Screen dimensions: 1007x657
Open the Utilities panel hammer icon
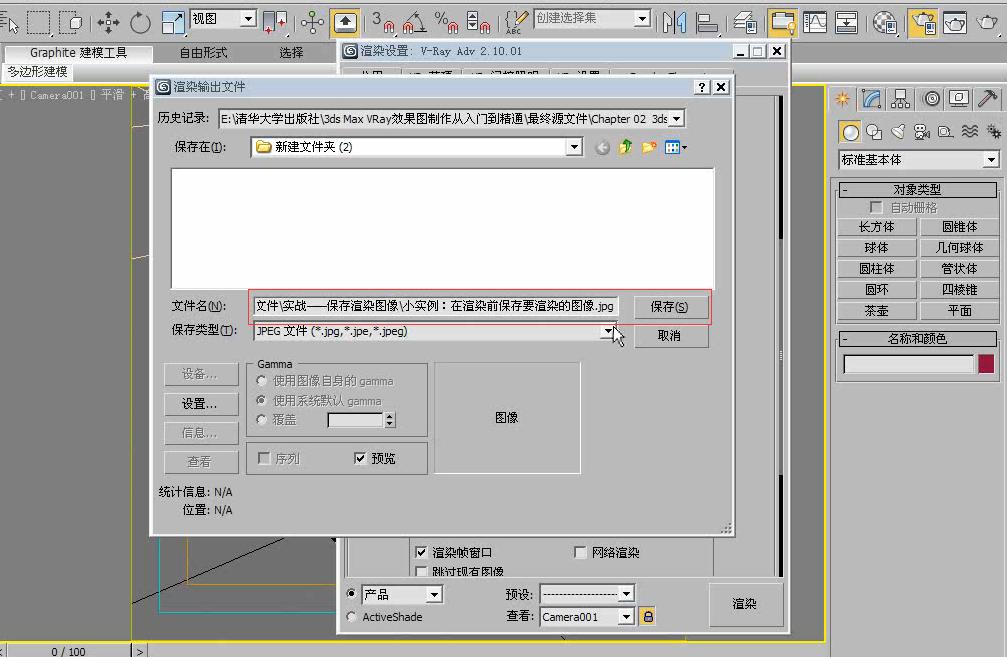pyautogui.click(x=989, y=96)
